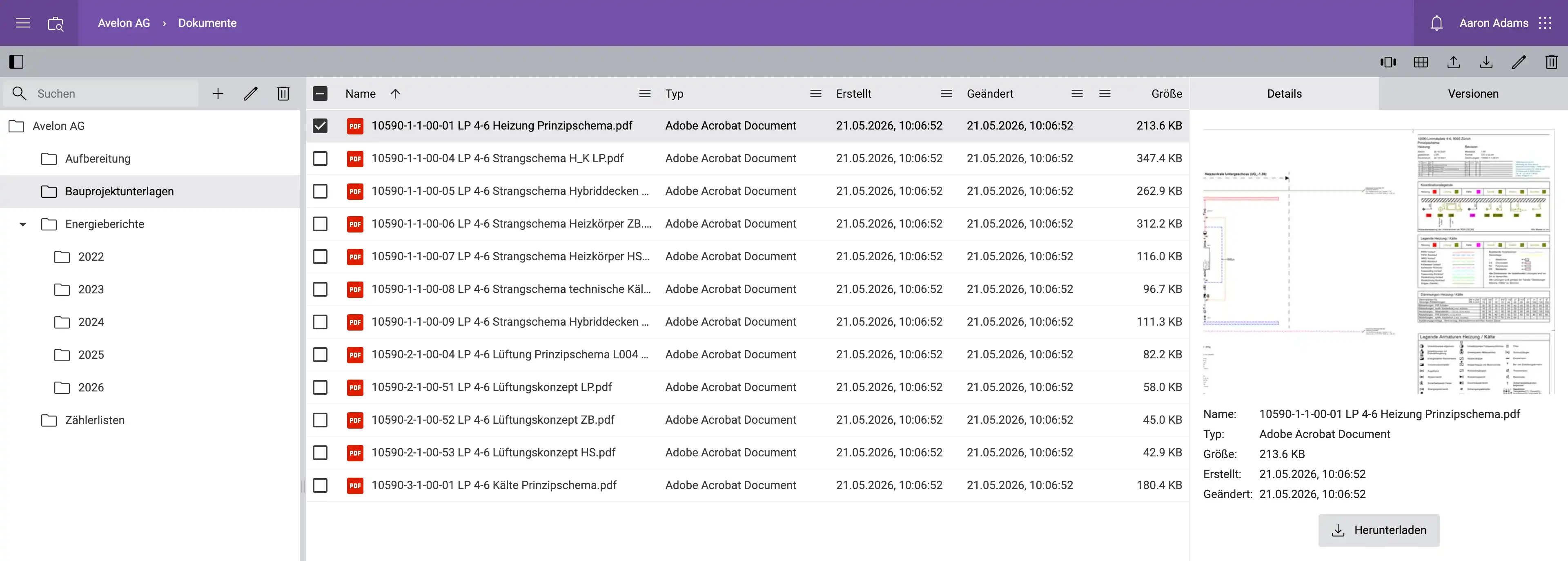Open the hamburger main menu
1568x561 pixels.
[x=22, y=23]
